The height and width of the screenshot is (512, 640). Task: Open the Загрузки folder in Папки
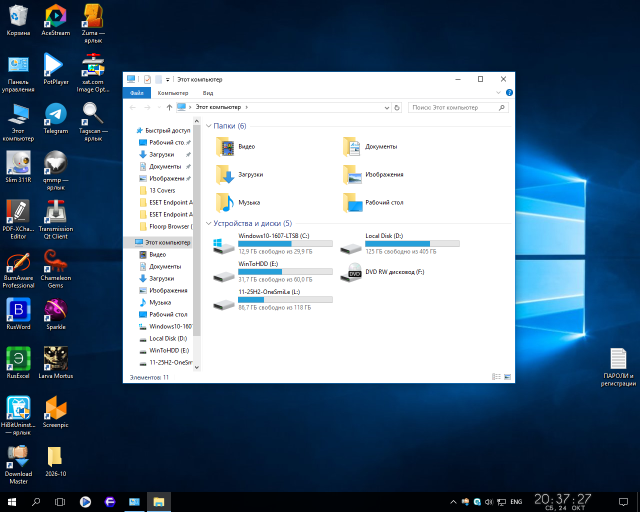coord(240,175)
